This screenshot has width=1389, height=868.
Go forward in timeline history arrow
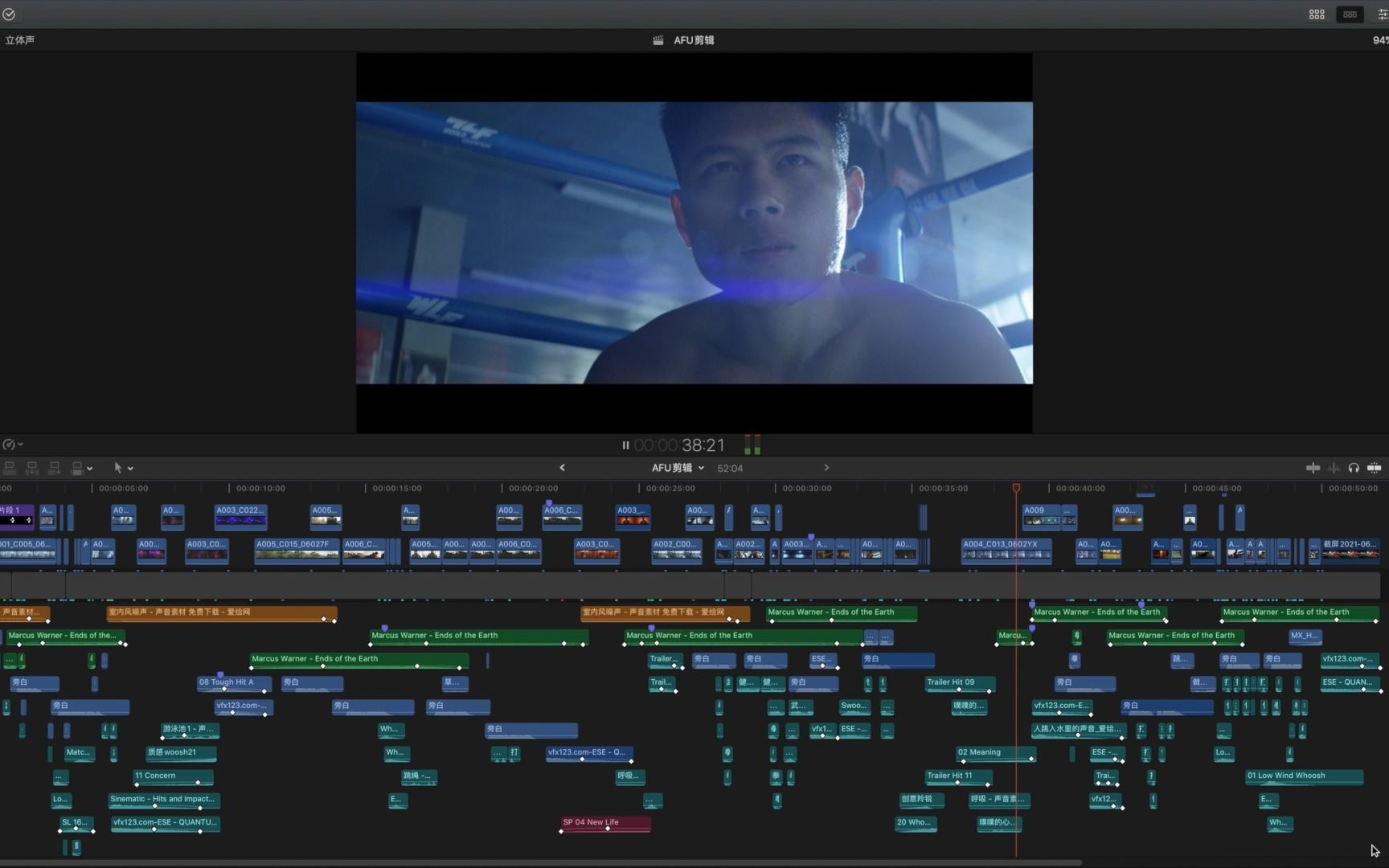click(826, 468)
